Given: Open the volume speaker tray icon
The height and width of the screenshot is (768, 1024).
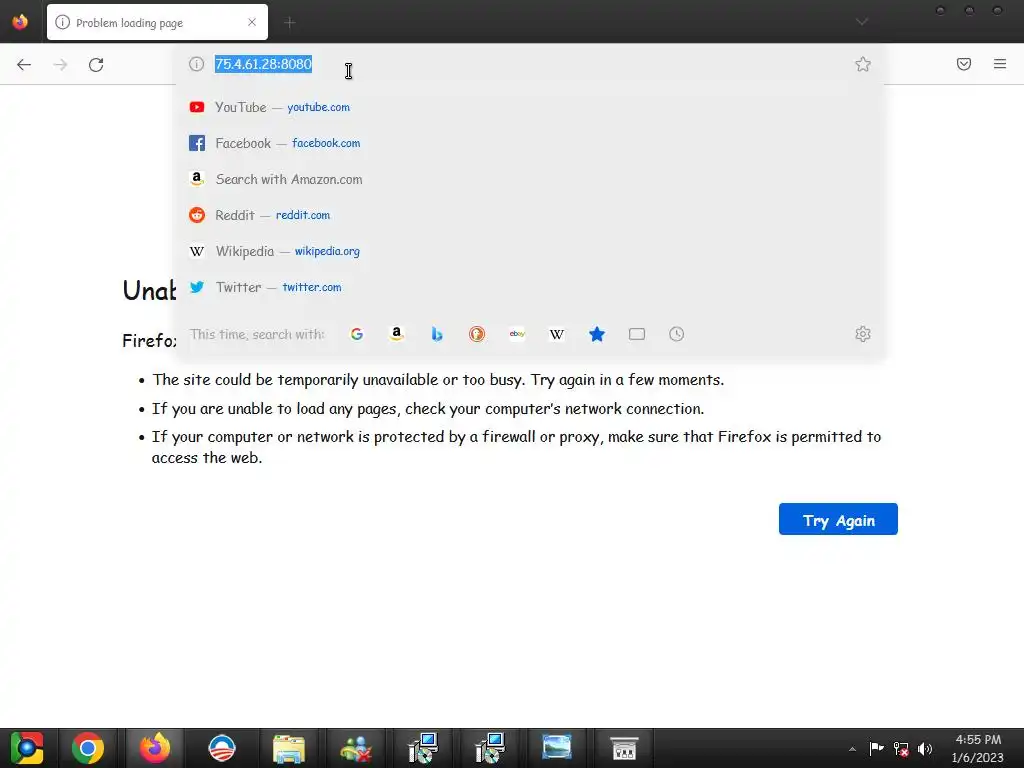Looking at the screenshot, I should pos(925,749).
